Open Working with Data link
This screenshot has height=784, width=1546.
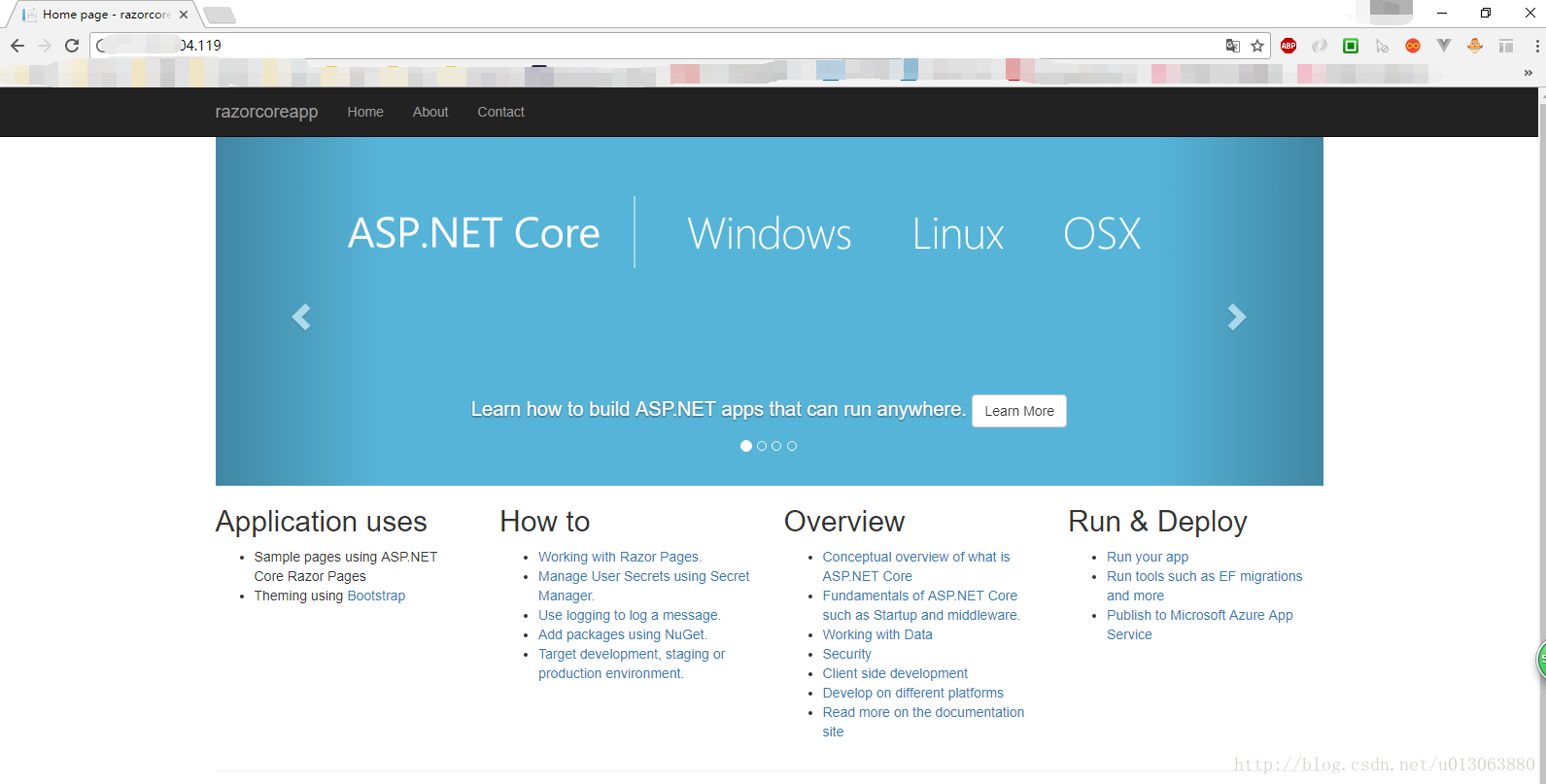pos(877,634)
